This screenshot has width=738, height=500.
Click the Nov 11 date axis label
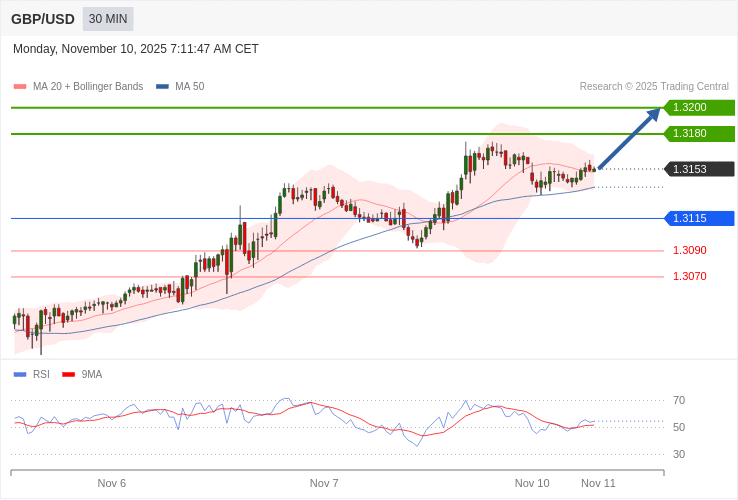(598, 484)
